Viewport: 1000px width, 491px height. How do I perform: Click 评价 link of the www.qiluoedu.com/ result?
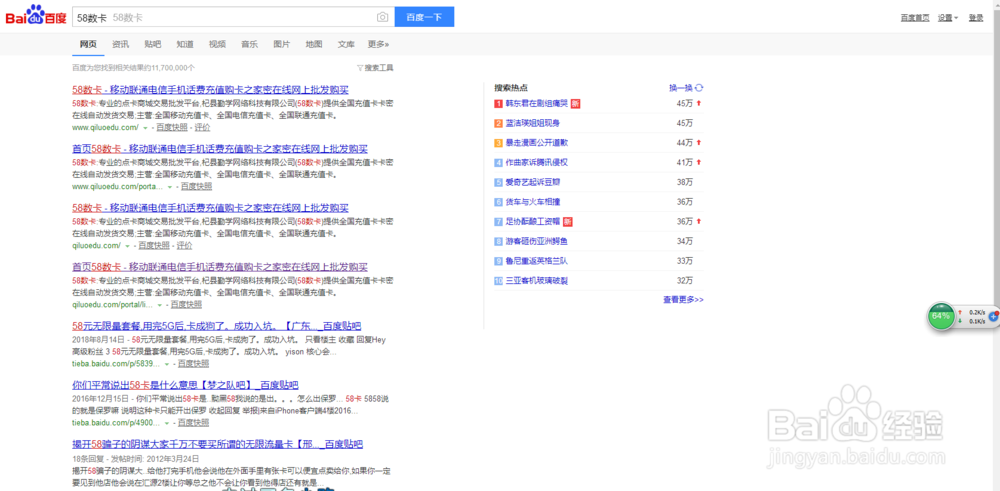[202, 127]
